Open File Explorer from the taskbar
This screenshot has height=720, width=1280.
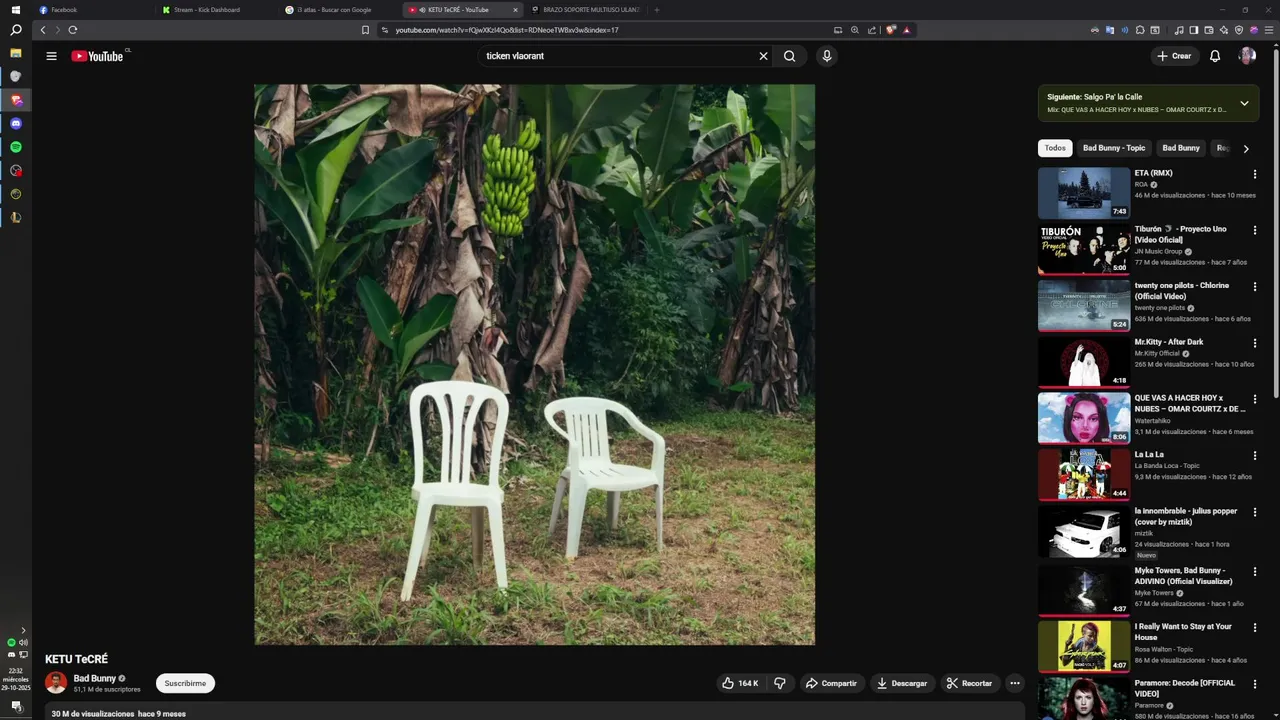(16, 53)
